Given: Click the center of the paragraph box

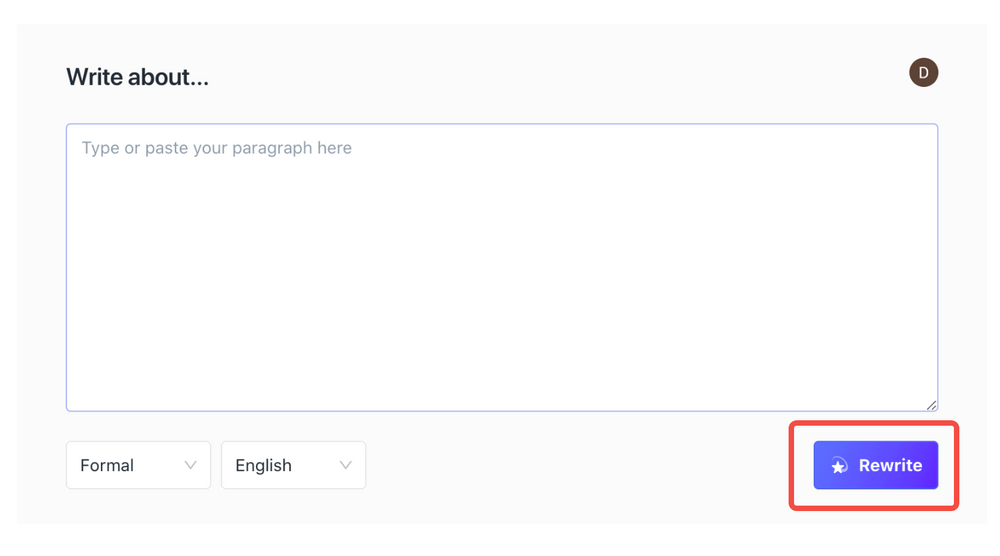Looking at the screenshot, I should (x=502, y=267).
